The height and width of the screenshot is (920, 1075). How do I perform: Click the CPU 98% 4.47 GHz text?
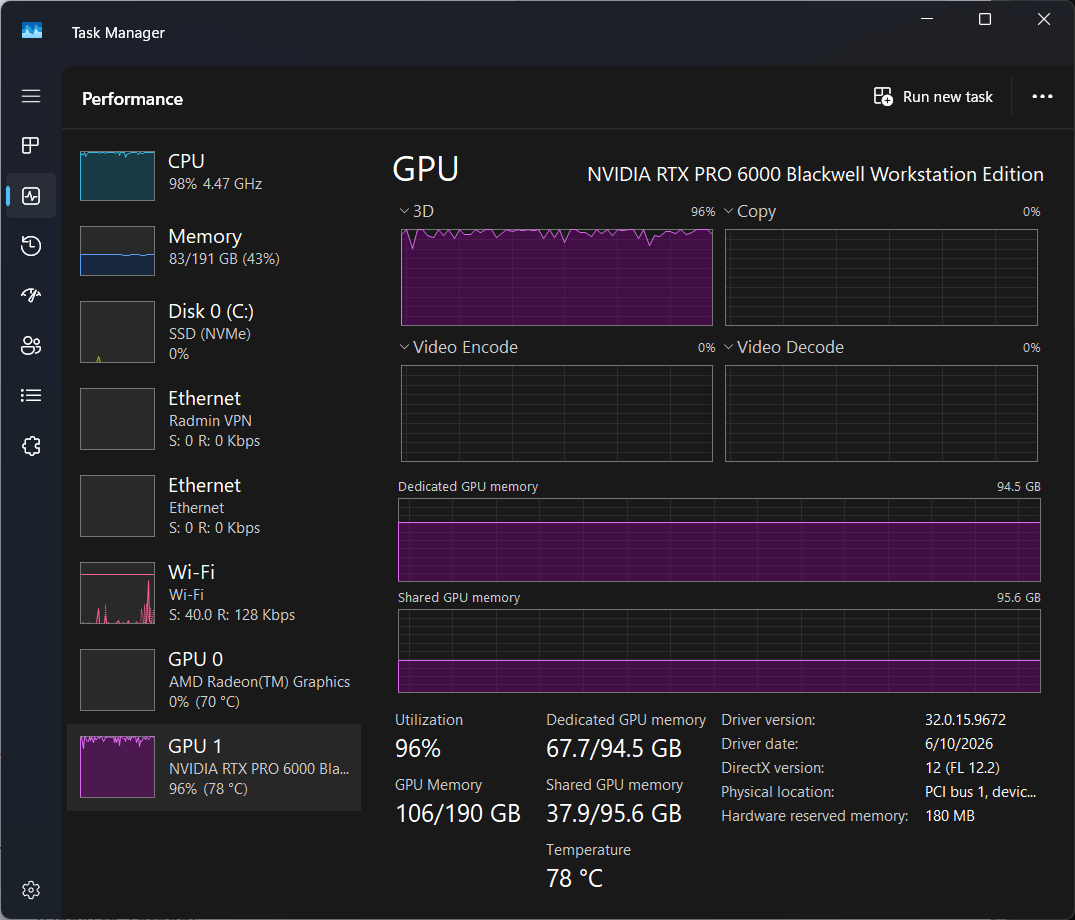[215, 184]
